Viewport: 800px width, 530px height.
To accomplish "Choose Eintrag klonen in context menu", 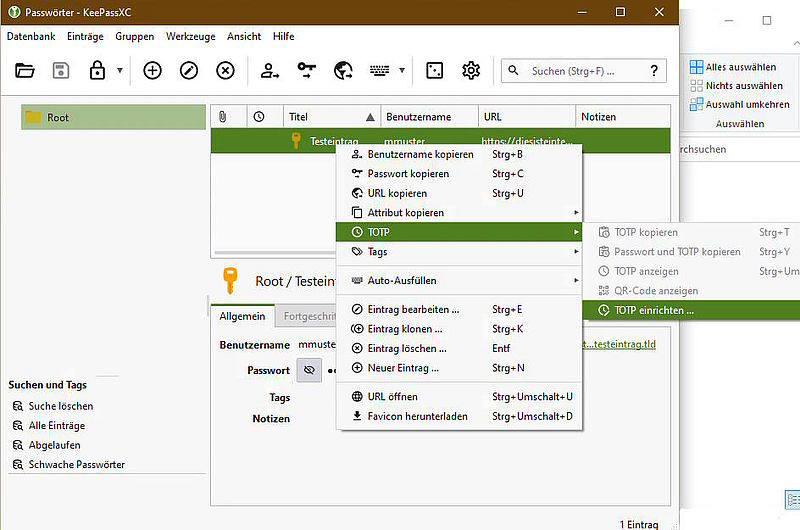I will click(404, 329).
